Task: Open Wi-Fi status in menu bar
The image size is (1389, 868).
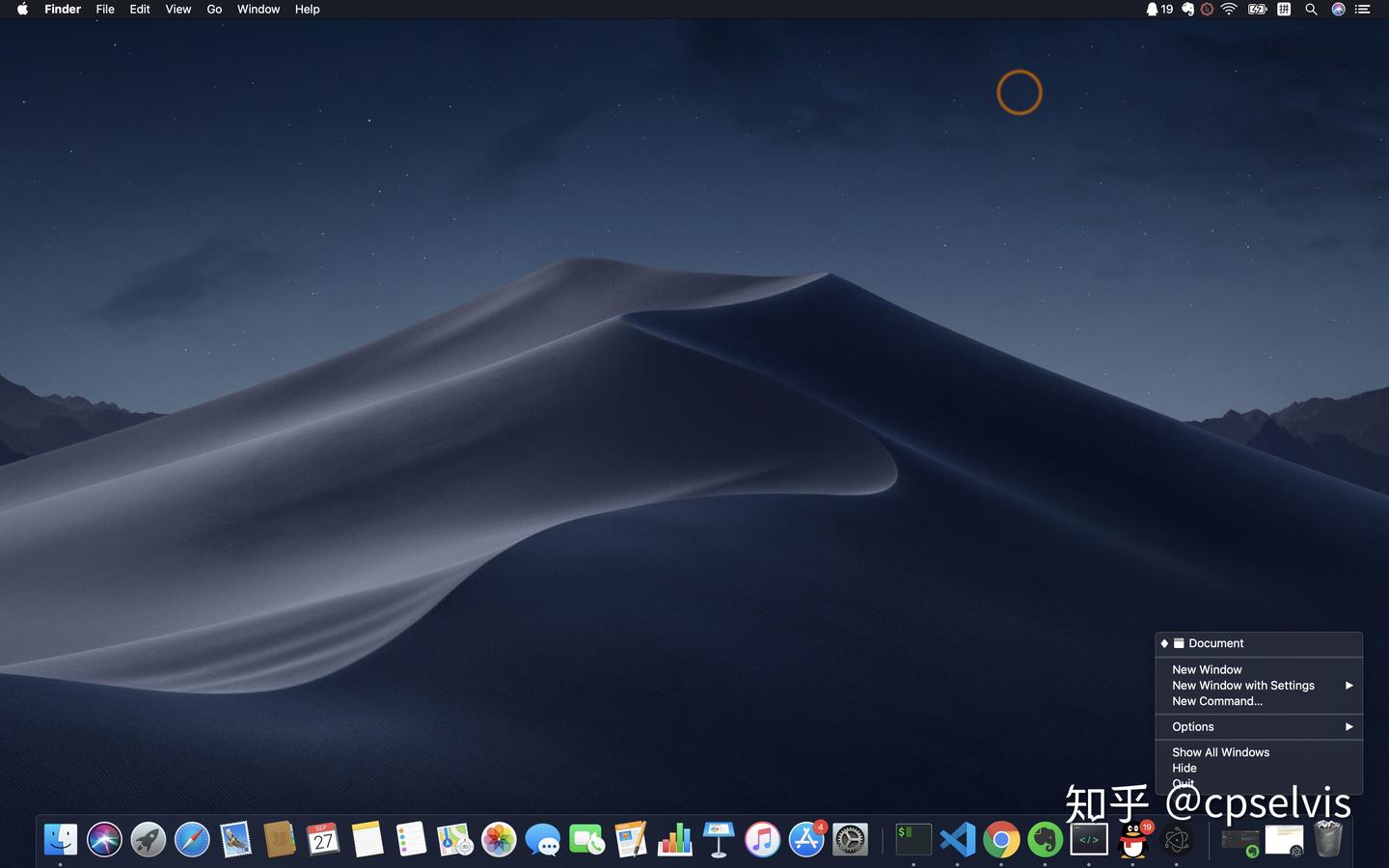Action: [1229, 10]
